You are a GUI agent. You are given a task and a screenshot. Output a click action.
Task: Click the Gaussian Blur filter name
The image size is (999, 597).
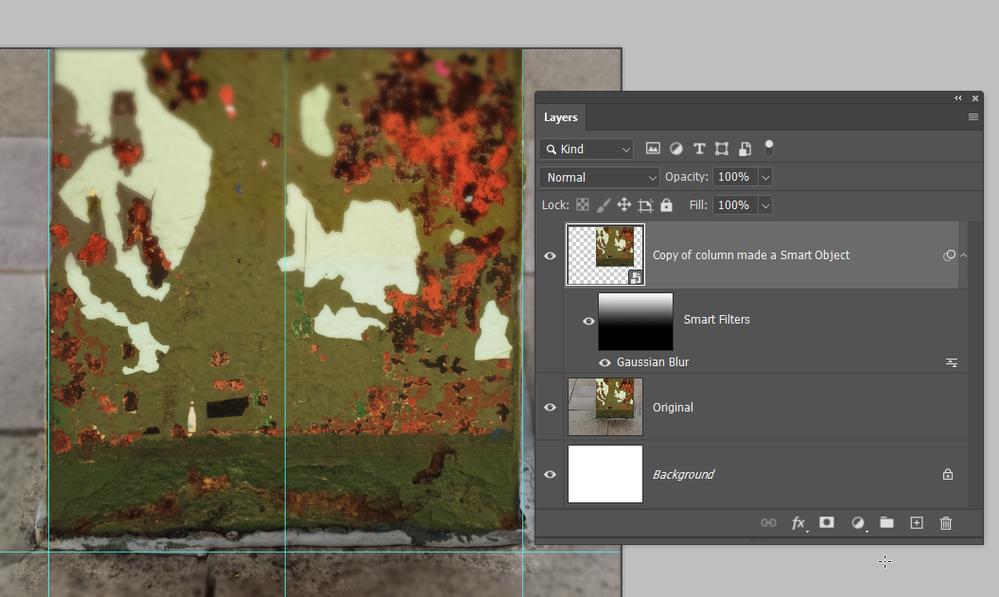click(x=653, y=362)
